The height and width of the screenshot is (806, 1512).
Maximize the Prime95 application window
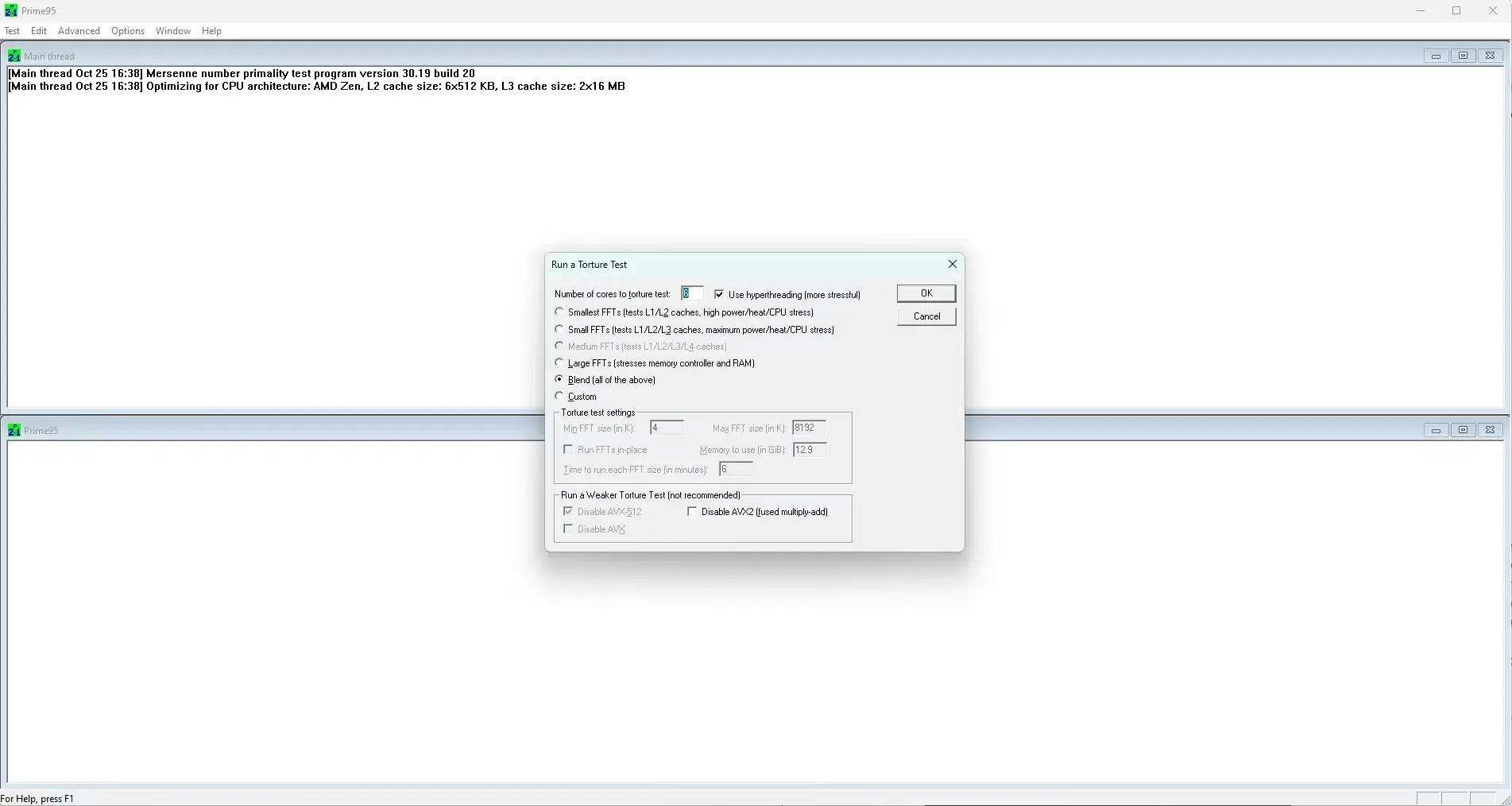tap(1456, 10)
